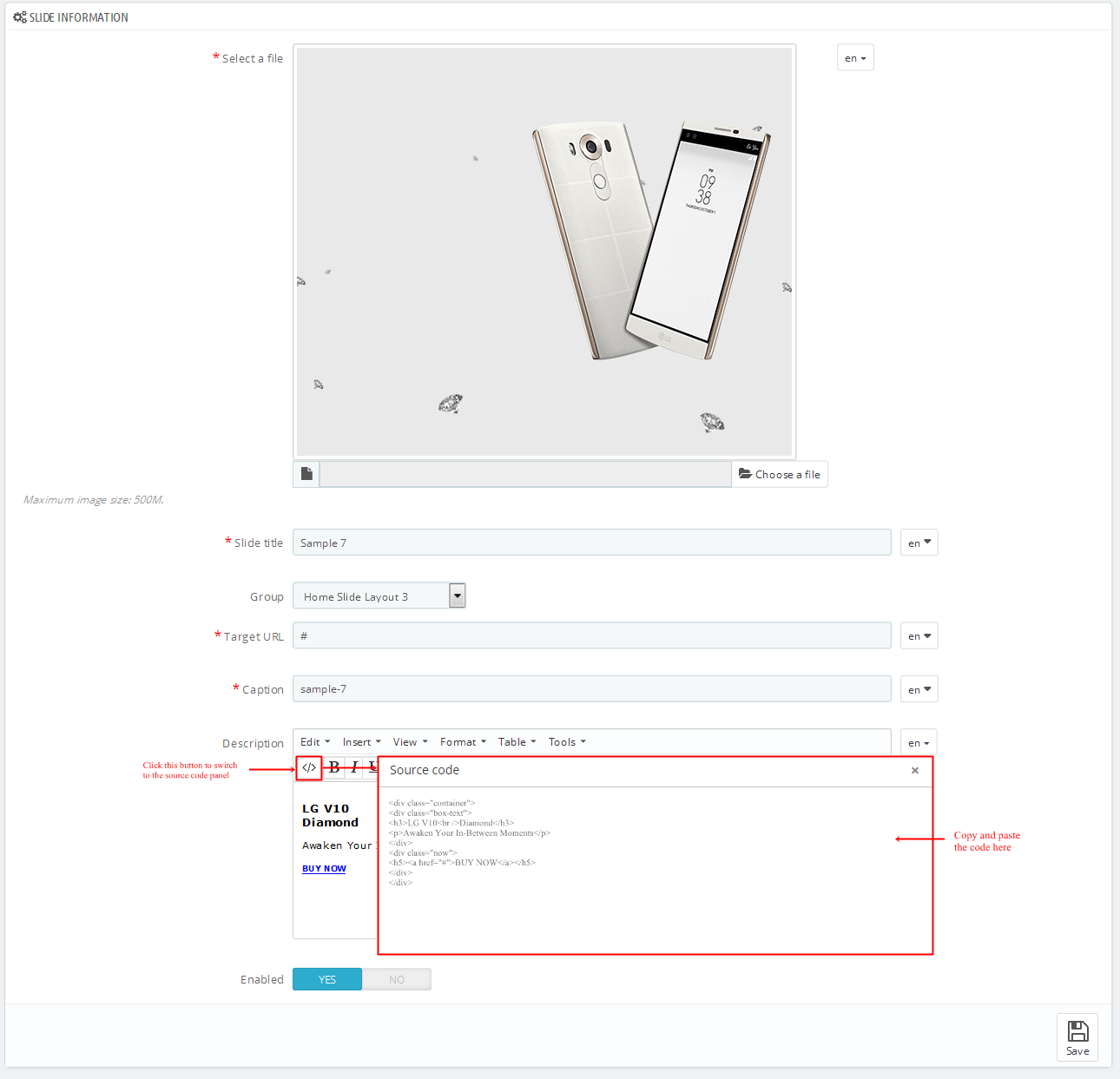Click the file document icon beside path field
The image size is (1120, 1079).
306,474
